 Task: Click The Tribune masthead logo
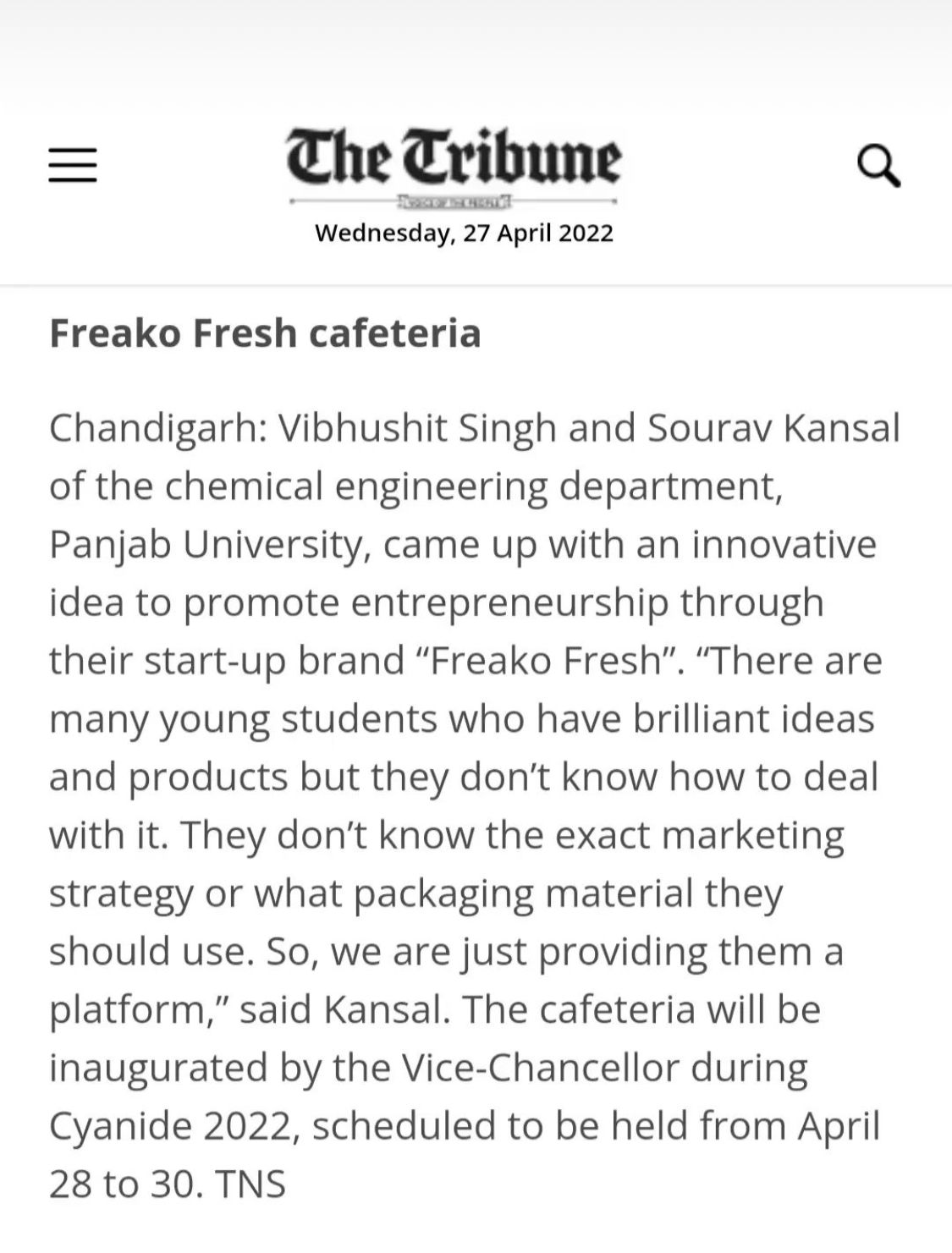coord(454,158)
